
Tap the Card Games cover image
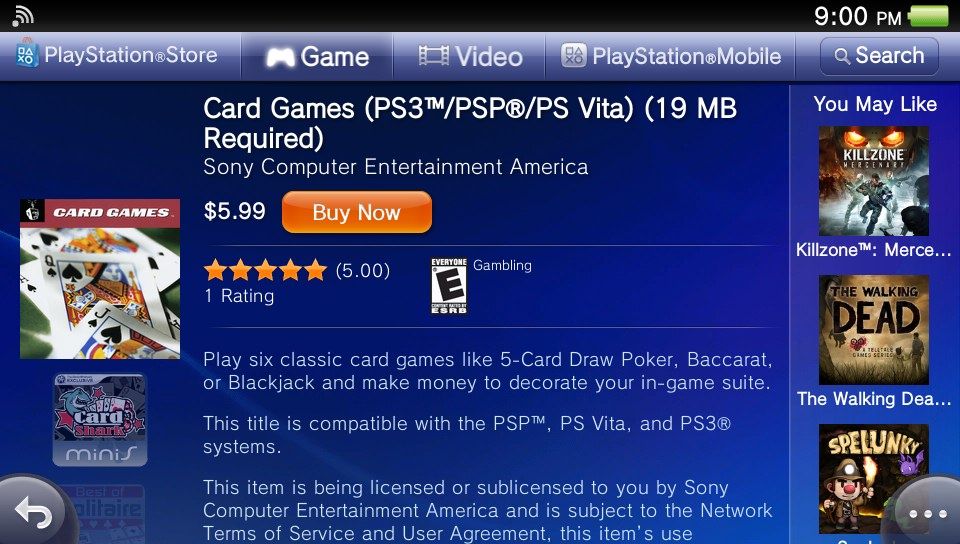[100, 278]
